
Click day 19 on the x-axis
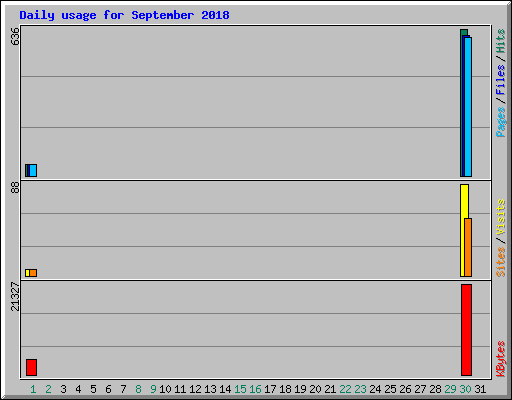[x=300, y=389]
